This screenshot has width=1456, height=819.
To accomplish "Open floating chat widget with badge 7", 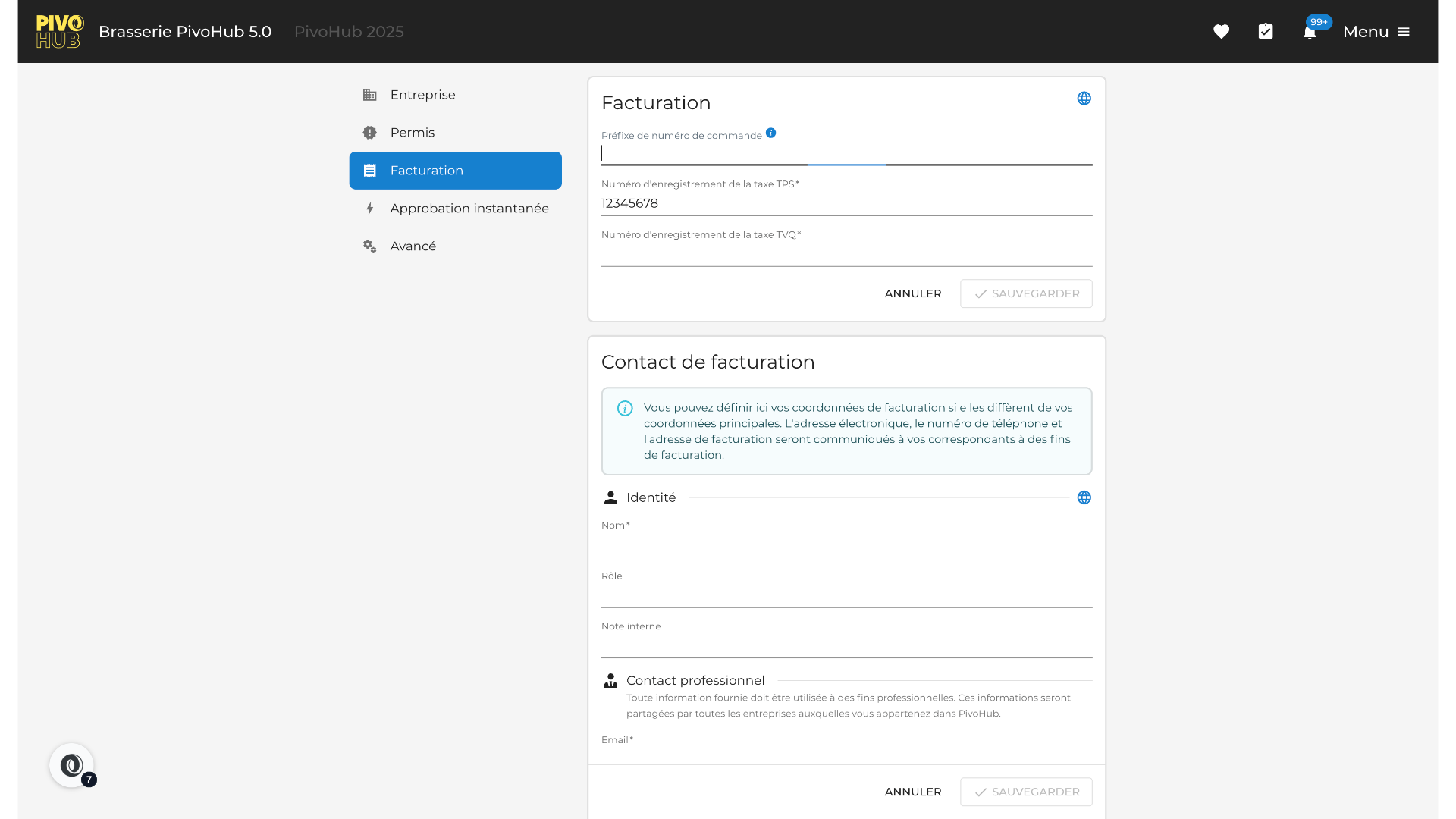I will 72,765.
